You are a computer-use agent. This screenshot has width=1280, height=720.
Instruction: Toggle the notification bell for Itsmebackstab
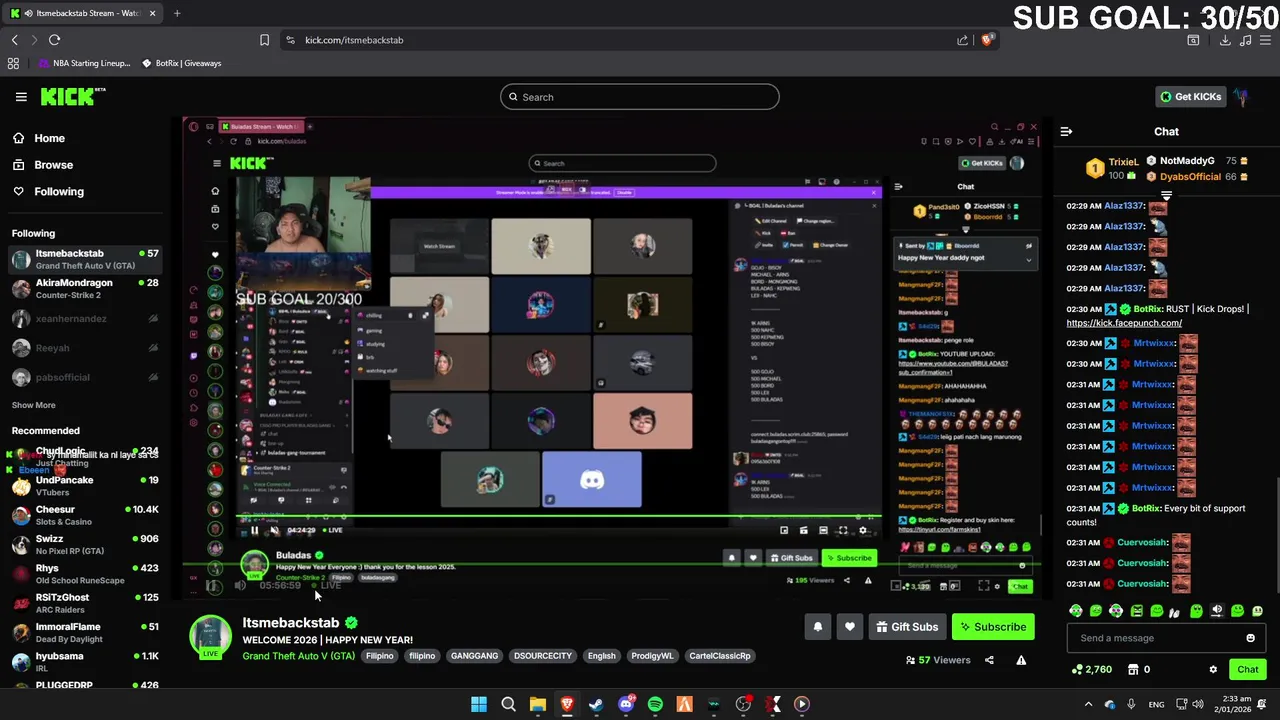tap(817, 627)
